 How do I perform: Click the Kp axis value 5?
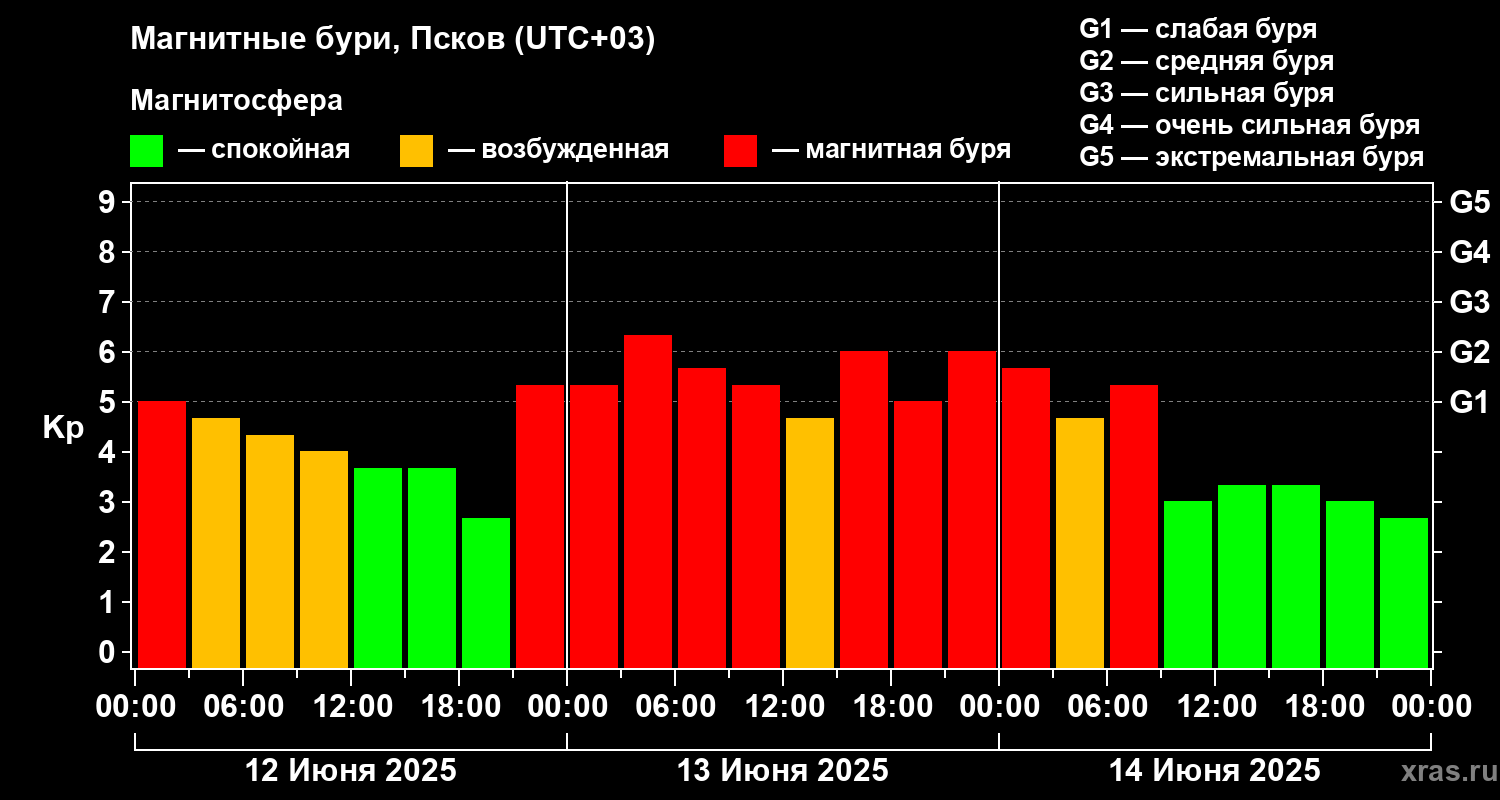[x=109, y=402]
